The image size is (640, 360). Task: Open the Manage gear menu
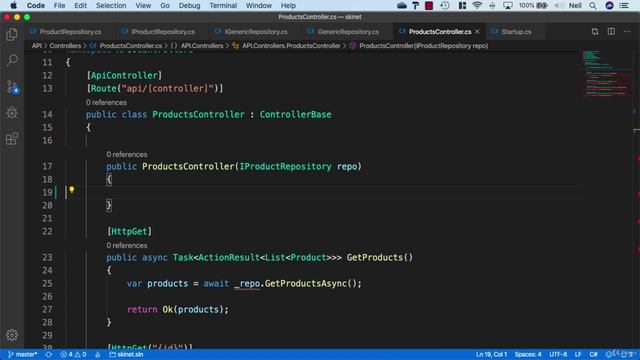pos(12,335)
